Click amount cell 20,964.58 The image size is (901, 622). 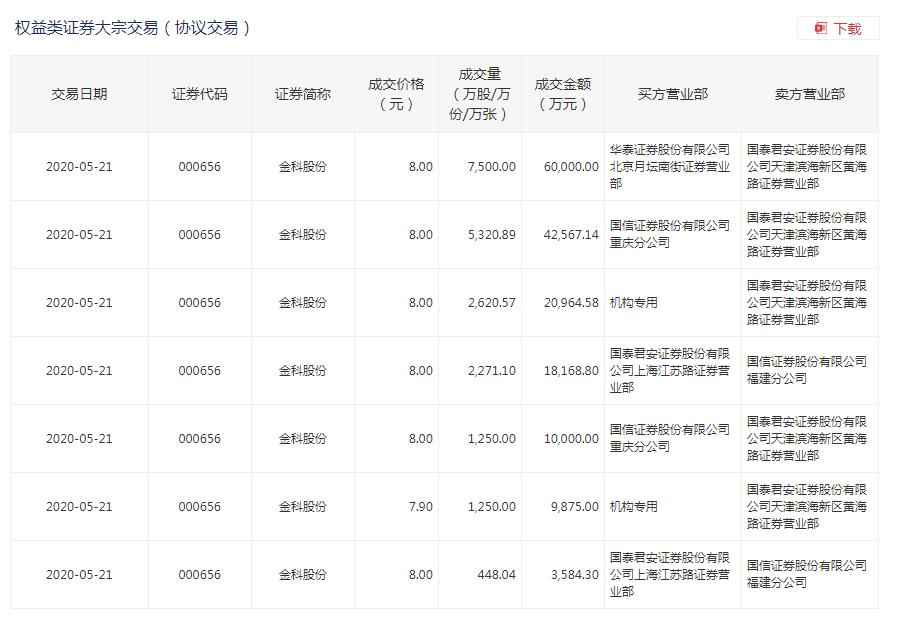[571, 302]
